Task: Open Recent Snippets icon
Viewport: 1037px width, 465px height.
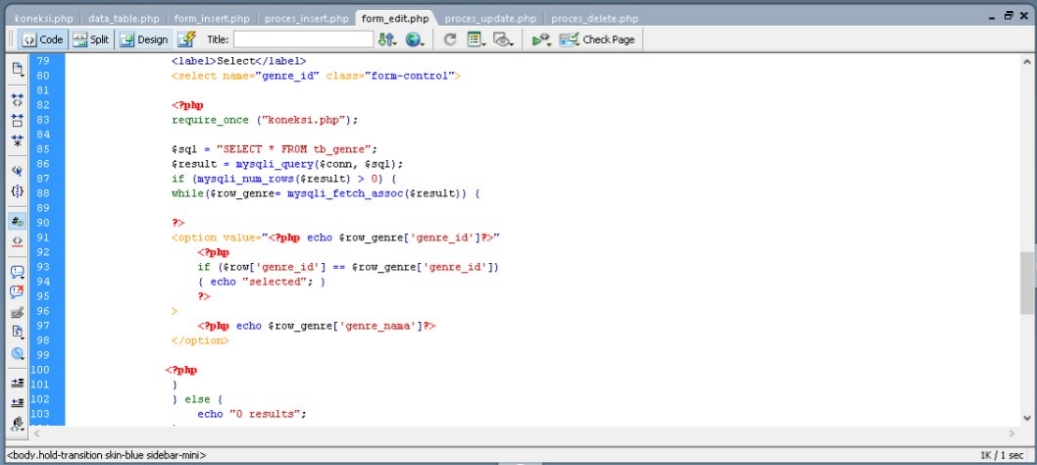Action: pyautogui.click(x=17, y=333)
